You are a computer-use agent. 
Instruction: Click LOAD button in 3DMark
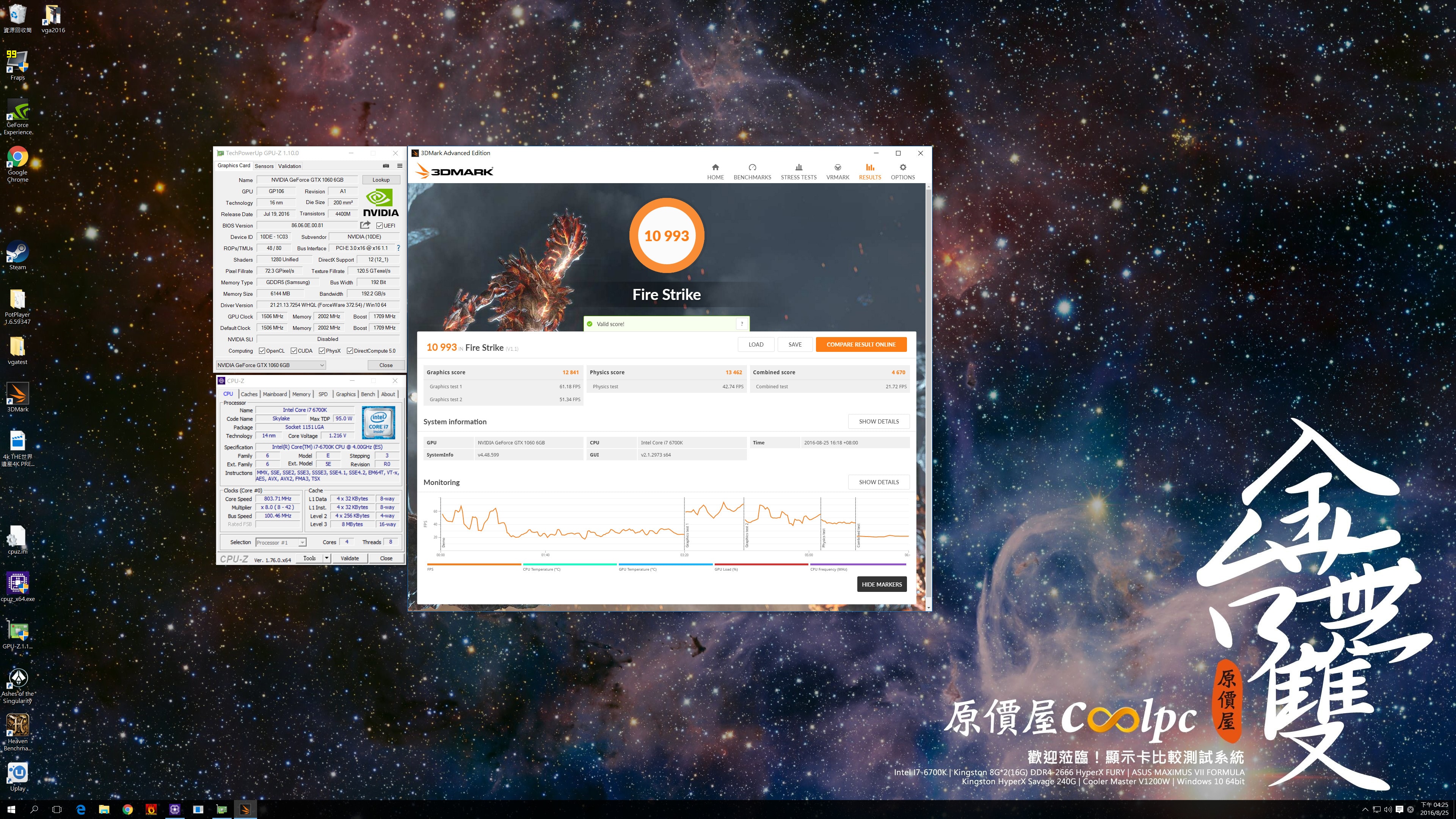click(x=756, y=344)
